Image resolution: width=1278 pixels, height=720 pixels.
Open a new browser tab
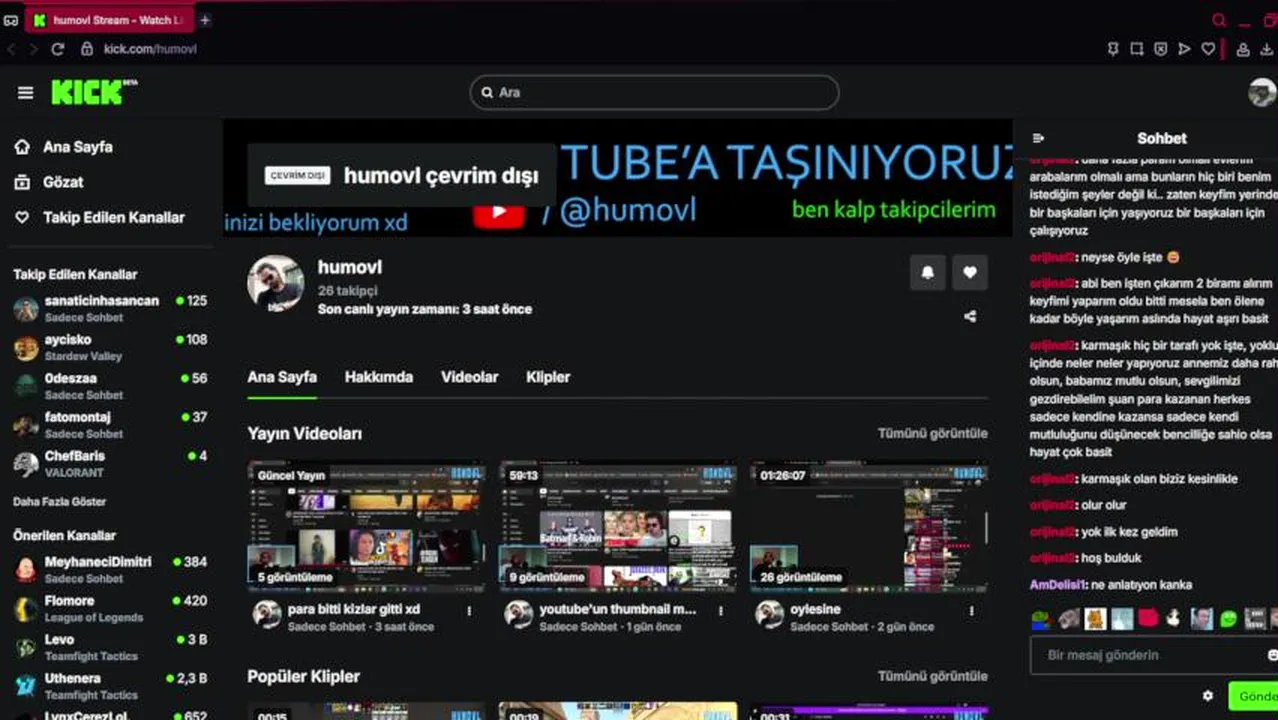[205, 20]
